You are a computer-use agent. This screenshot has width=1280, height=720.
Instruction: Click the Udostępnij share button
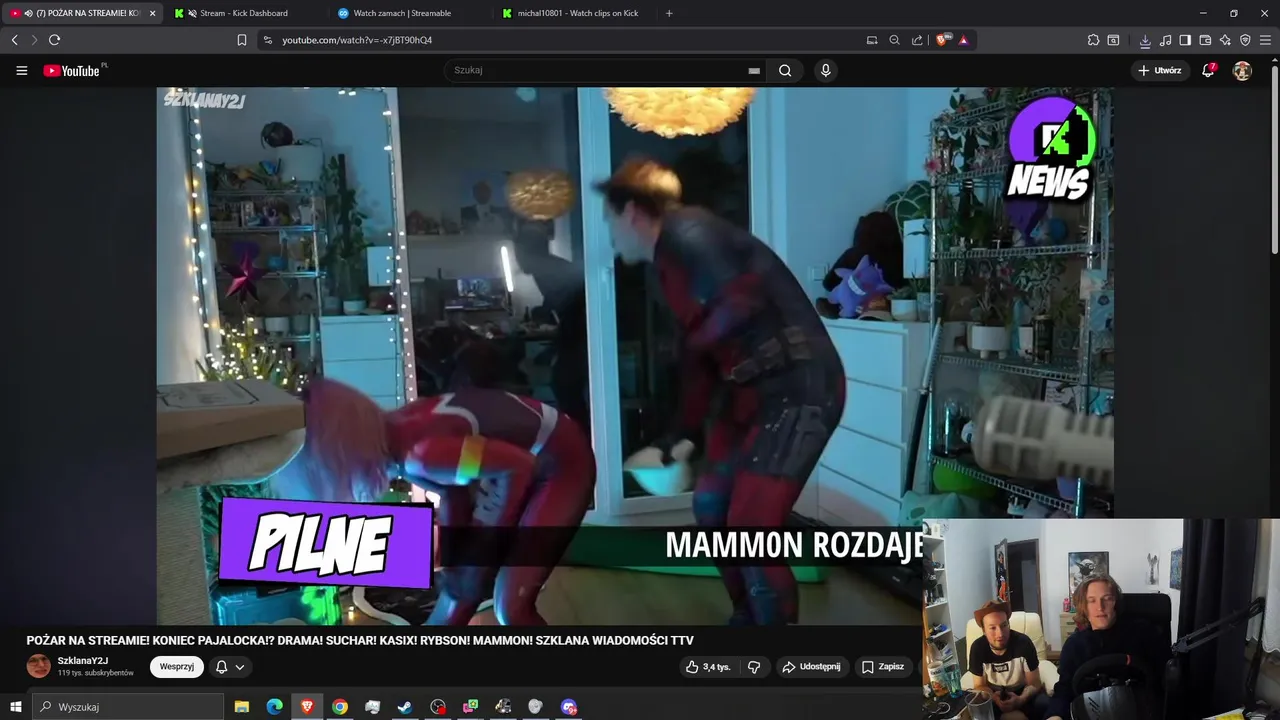pyautogui.click(x=811, y=667)
